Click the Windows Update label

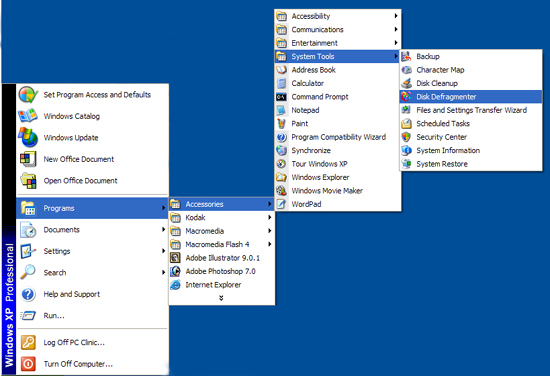tap(71, 137)
